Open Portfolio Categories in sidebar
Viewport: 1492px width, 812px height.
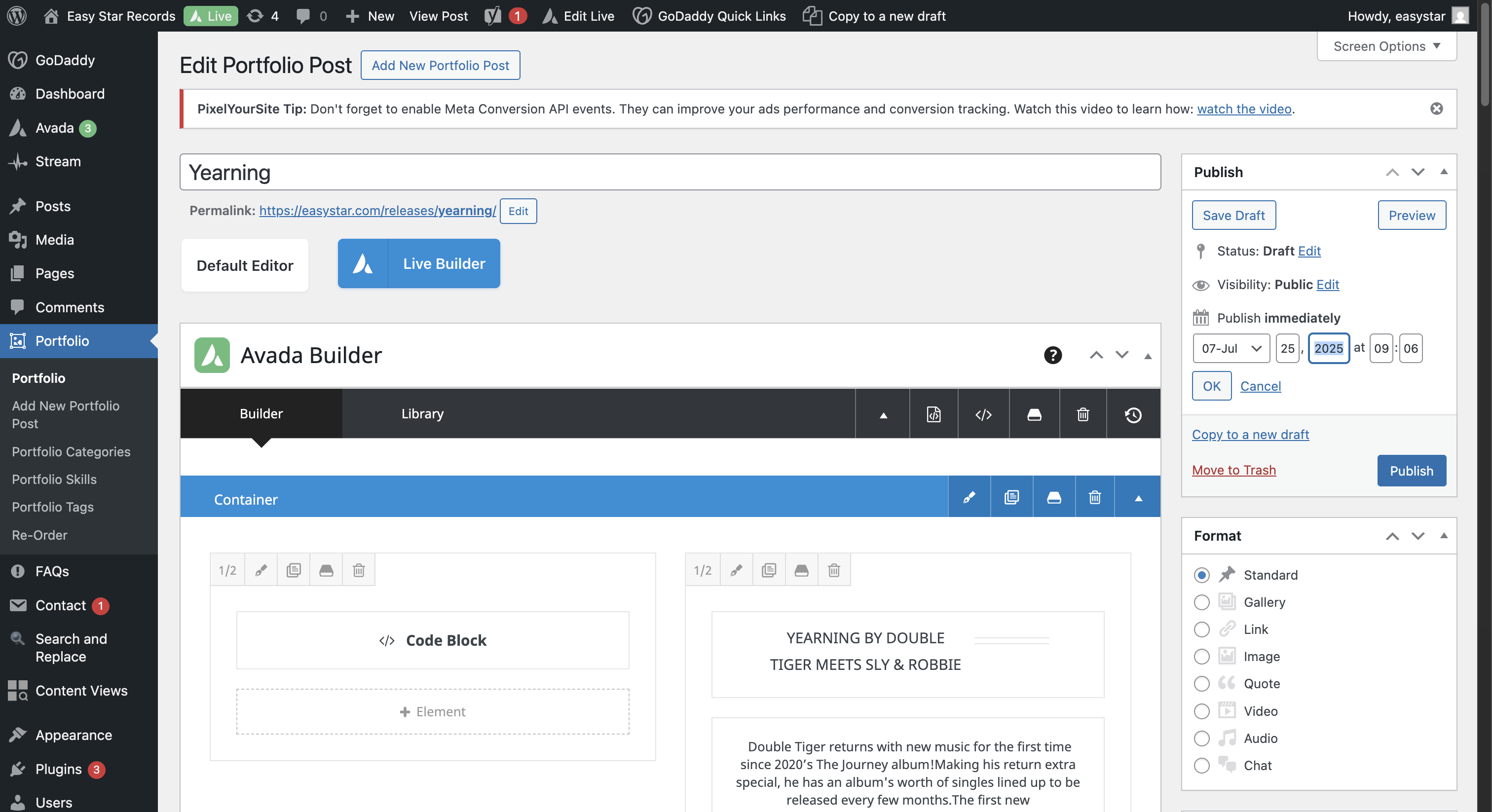pyautogui.click(x=71, y=452)
